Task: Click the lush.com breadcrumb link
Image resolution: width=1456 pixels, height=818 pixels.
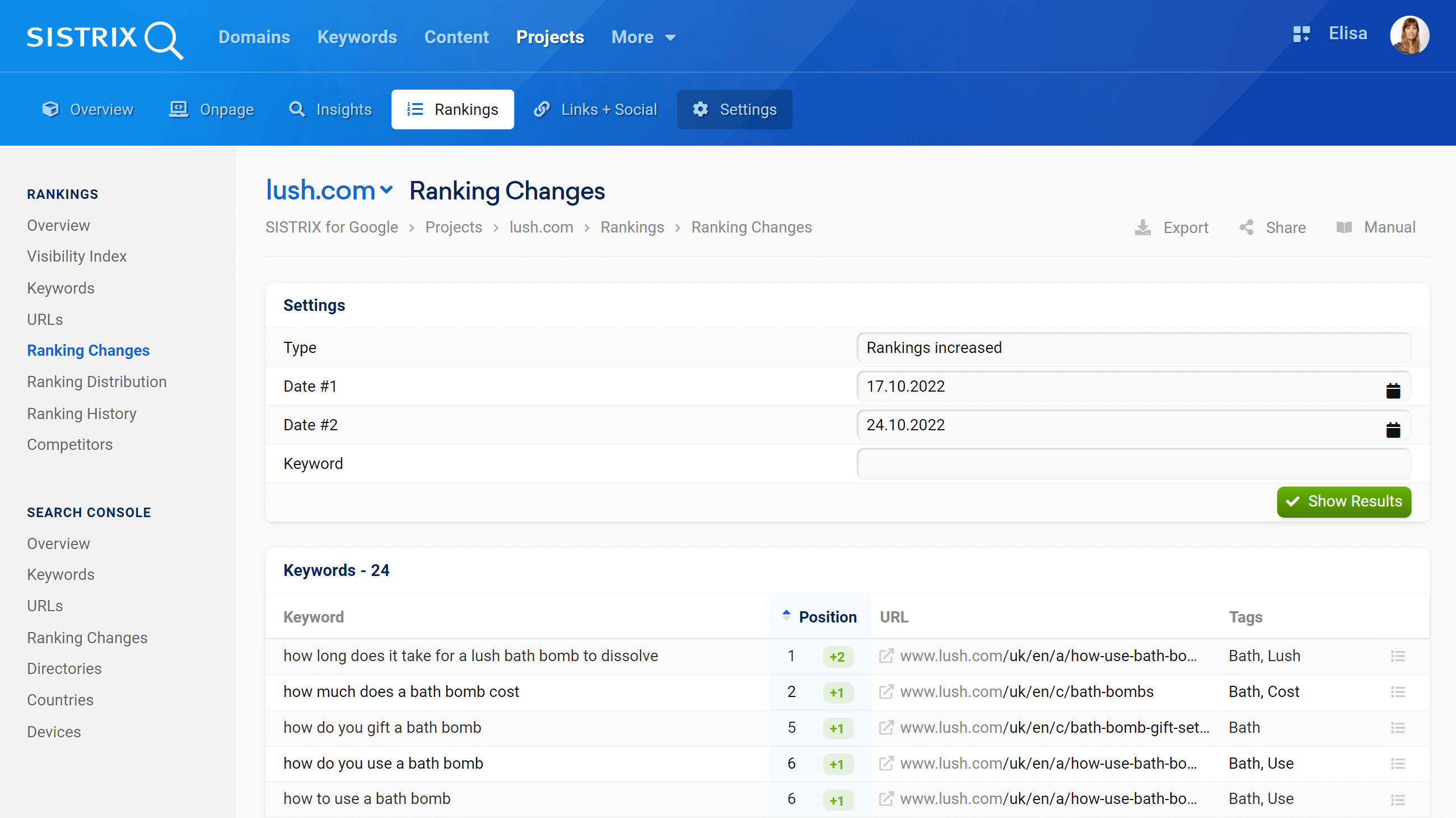Action: pyautogui.click(x=541, y=227)
